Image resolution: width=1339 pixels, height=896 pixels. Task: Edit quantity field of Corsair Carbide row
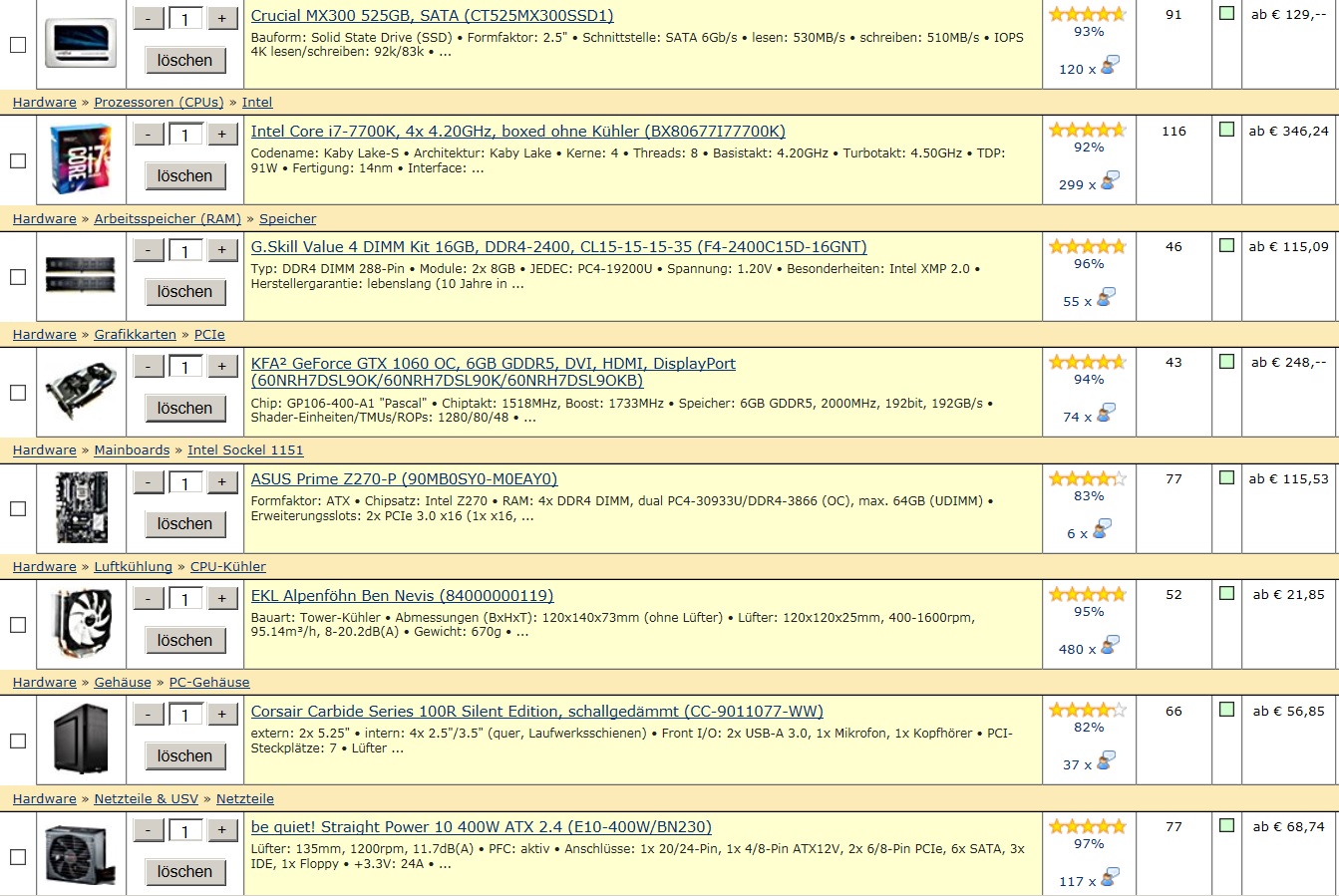click(185, 715)
